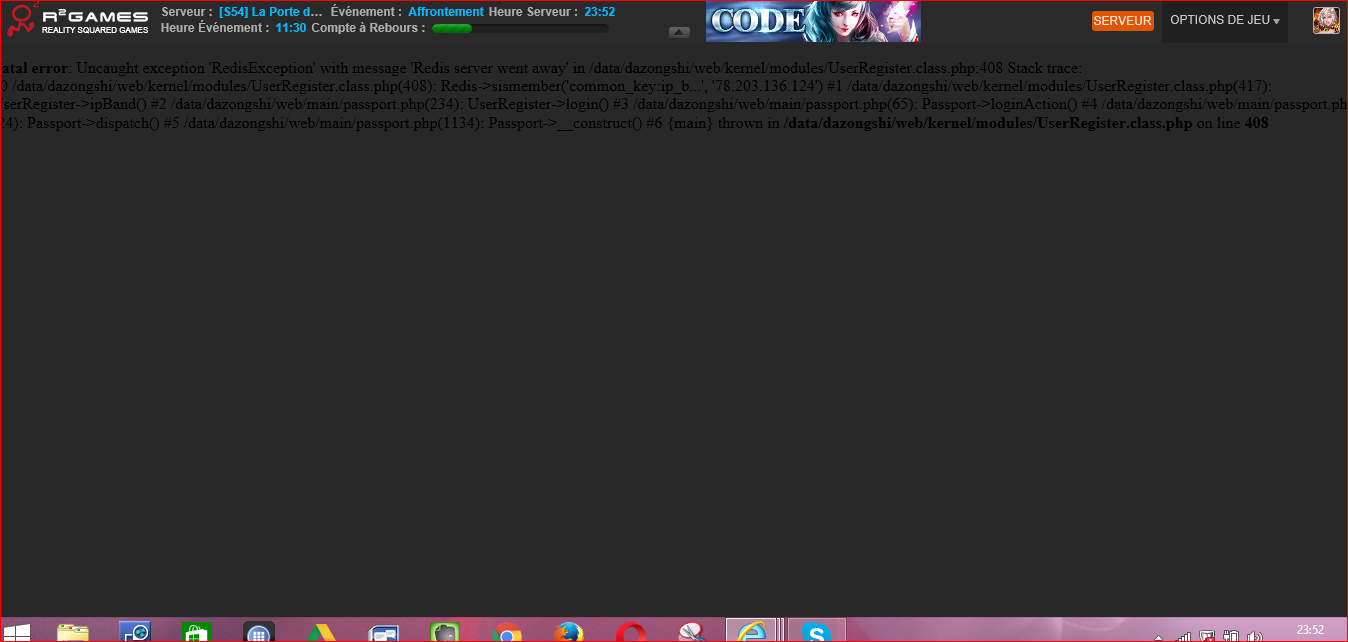This screenshot has height=642, width=1348.
Task: Switch to Internet Explorer in the taskbar
Action: coord(750,632)
